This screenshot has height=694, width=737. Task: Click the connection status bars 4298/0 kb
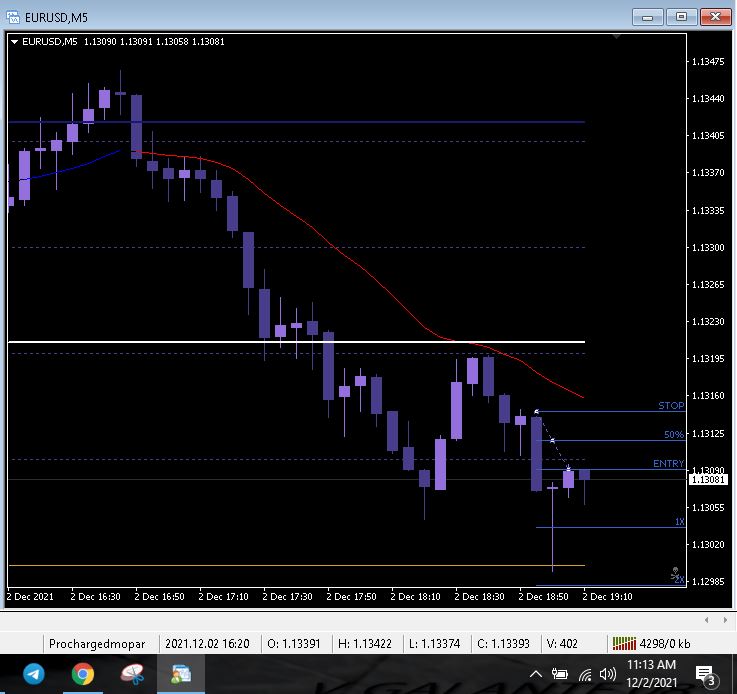pos(651,643)
